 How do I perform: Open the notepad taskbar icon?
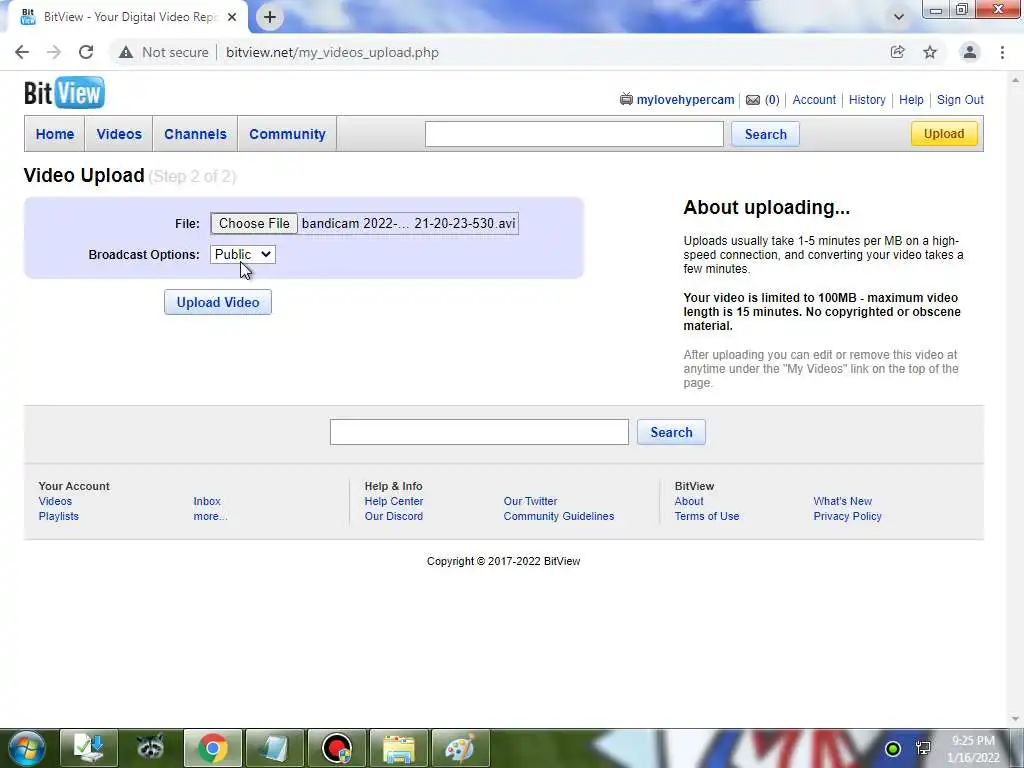275,748
